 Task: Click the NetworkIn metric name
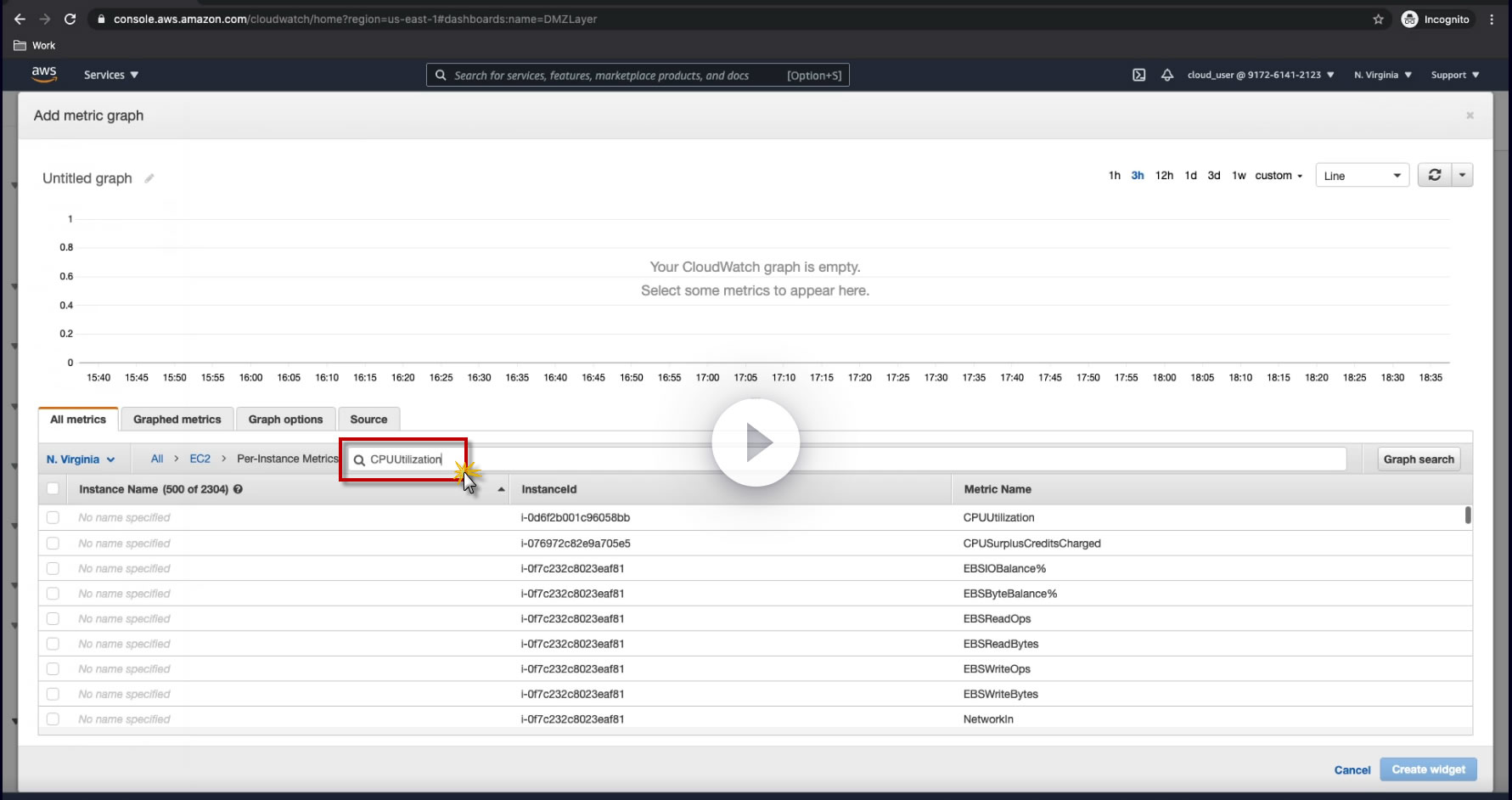[988, 719]
